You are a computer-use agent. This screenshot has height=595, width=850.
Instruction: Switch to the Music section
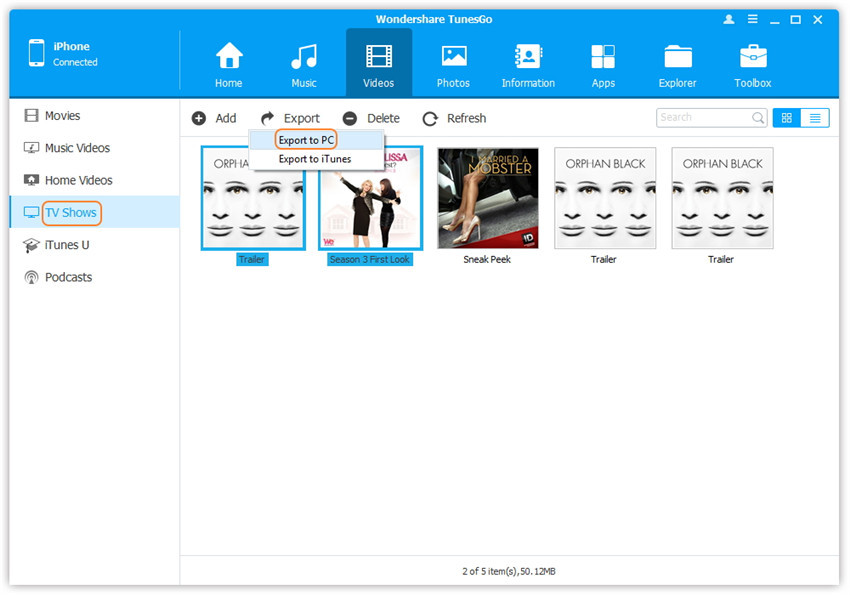[x=304, y=58]
